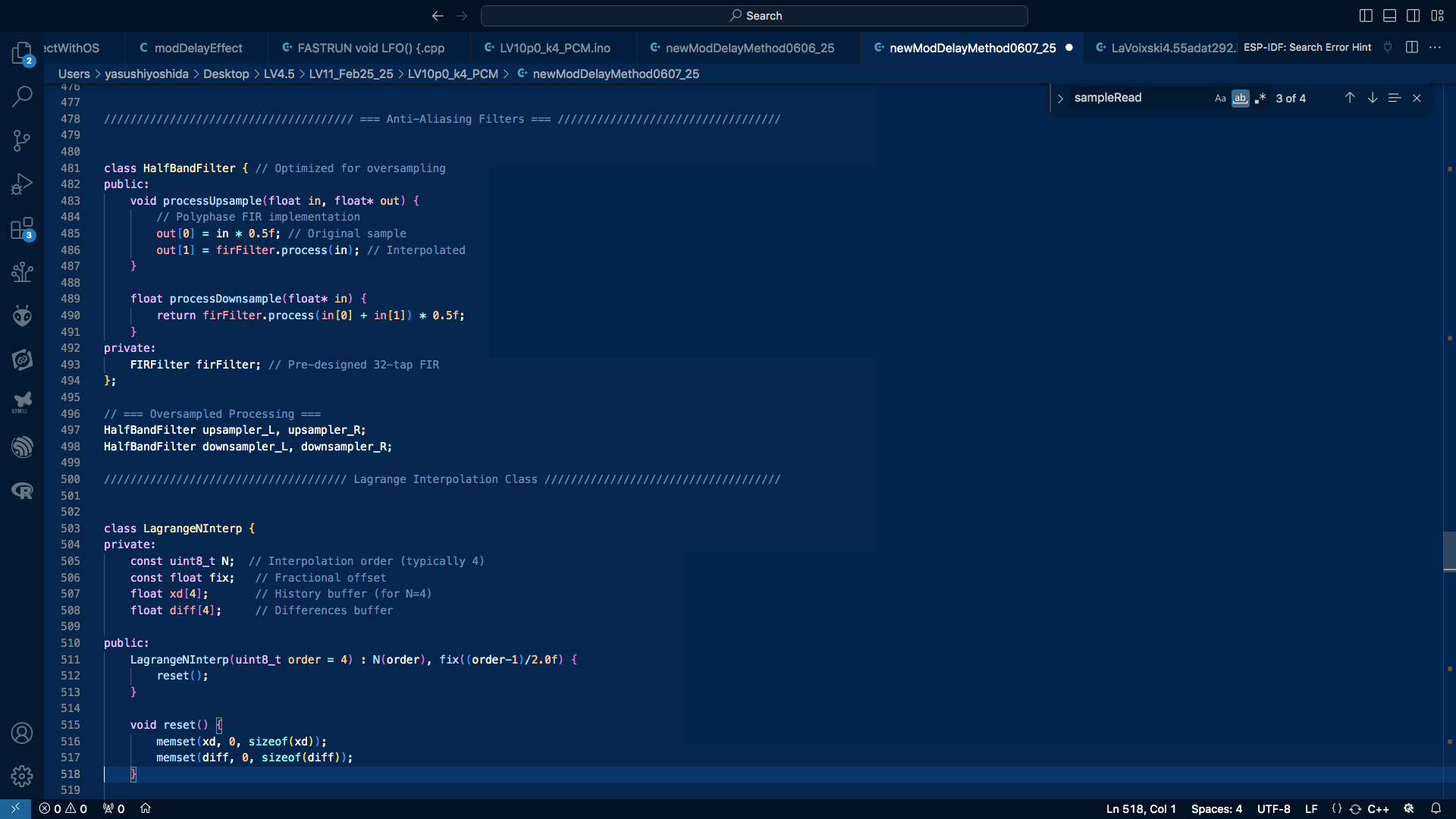
Task: Open the Extensions view
Action: point(22,228)
